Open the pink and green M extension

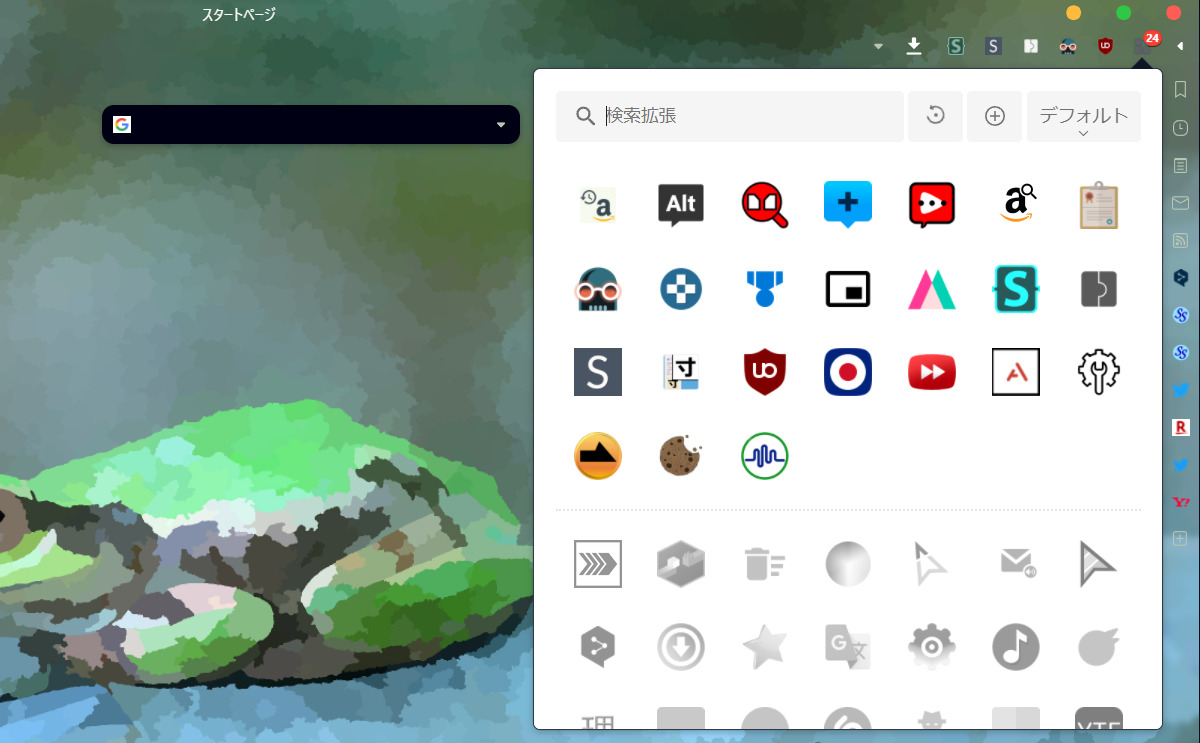click(x=932, y=289)
